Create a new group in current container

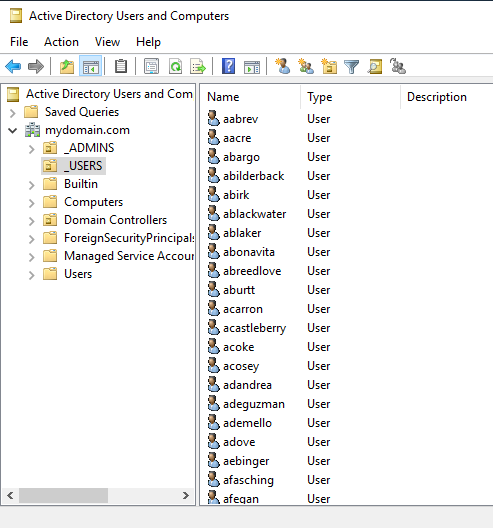(x=306, y=66)
